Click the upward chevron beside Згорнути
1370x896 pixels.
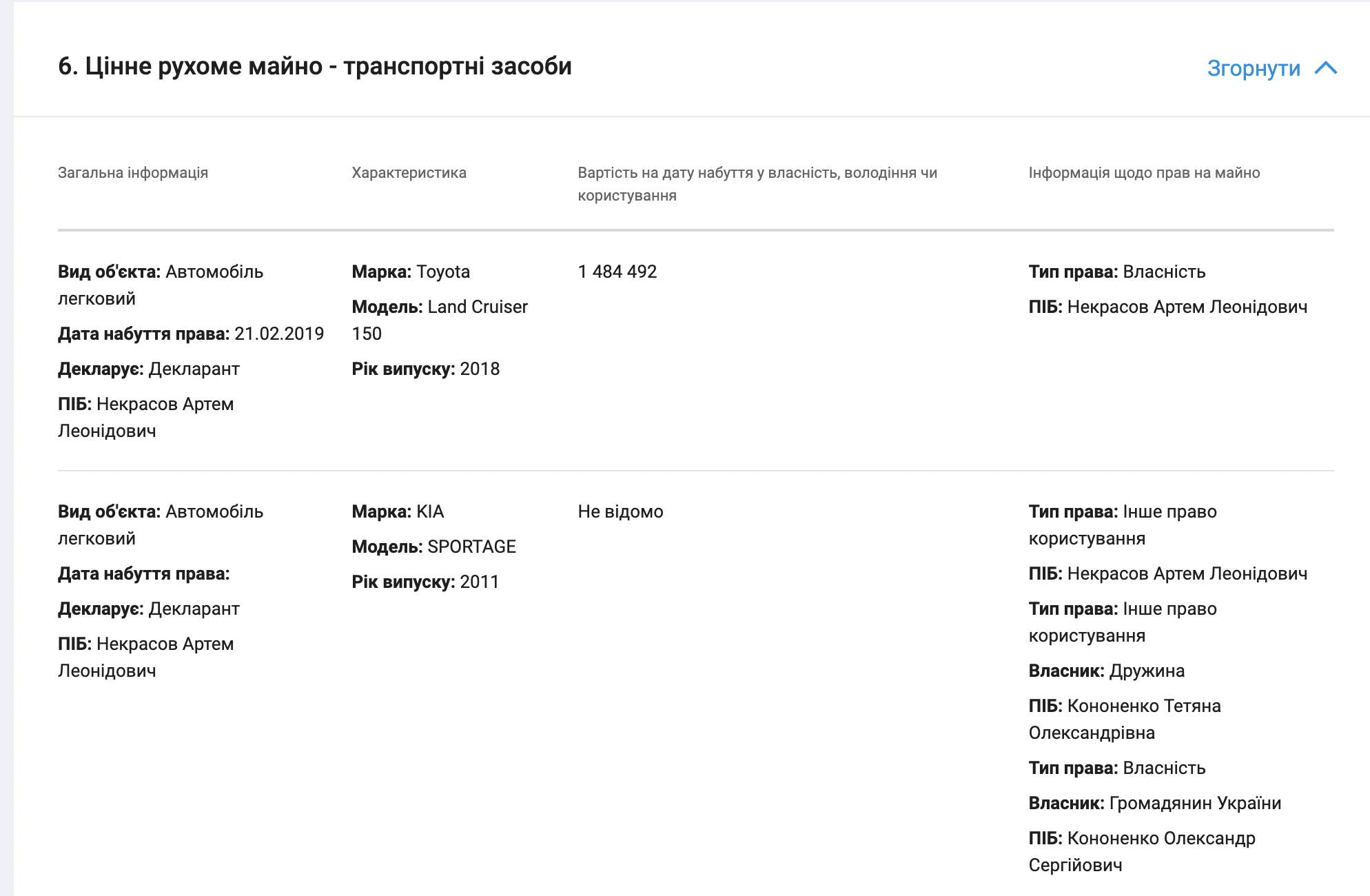(1325, 68)
